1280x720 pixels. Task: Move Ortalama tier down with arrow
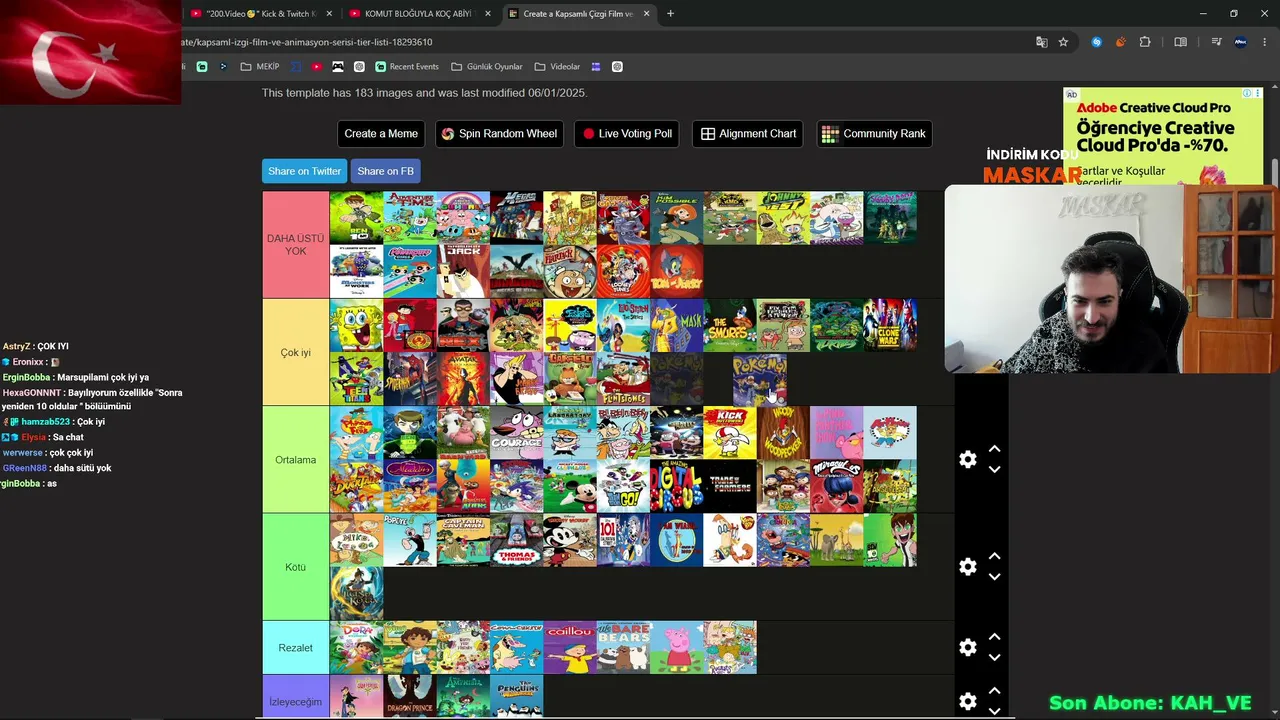click(x=994, y=469)
